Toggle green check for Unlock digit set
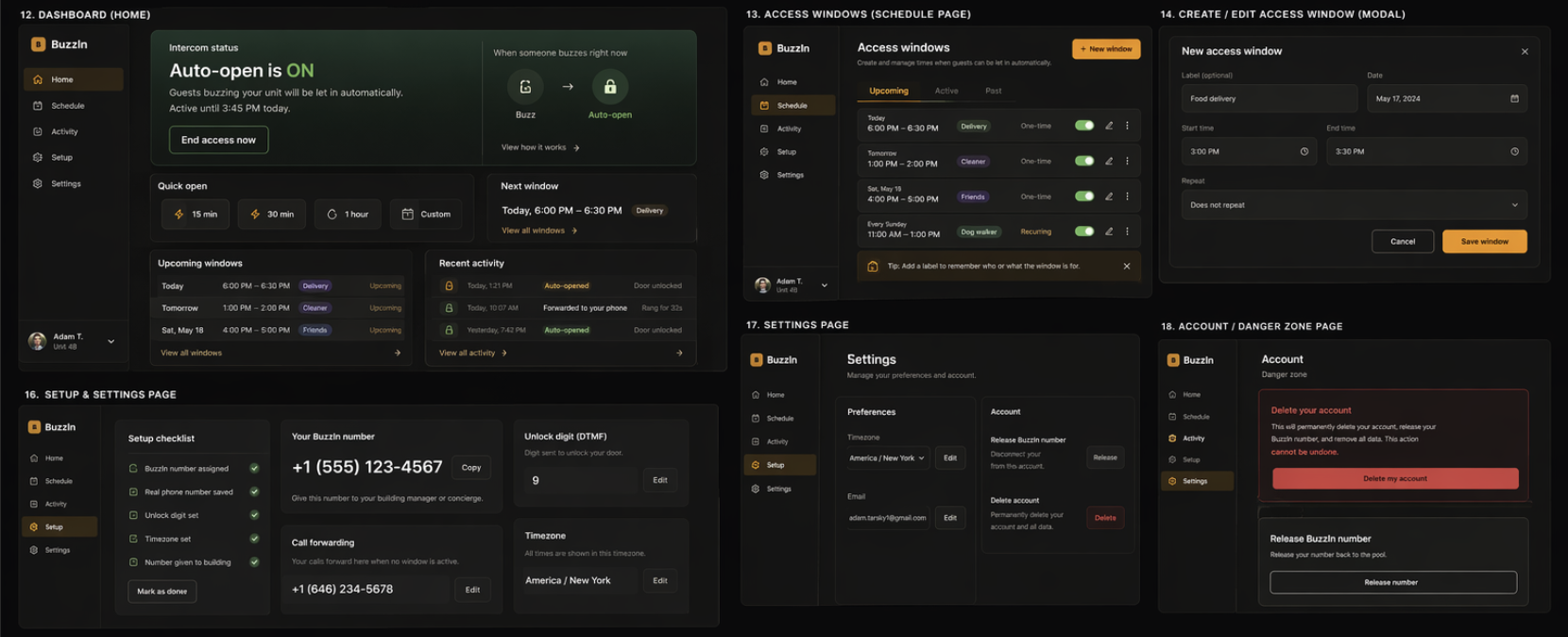The height and width of the screenshot is (637, 1568). pos(254,515)
